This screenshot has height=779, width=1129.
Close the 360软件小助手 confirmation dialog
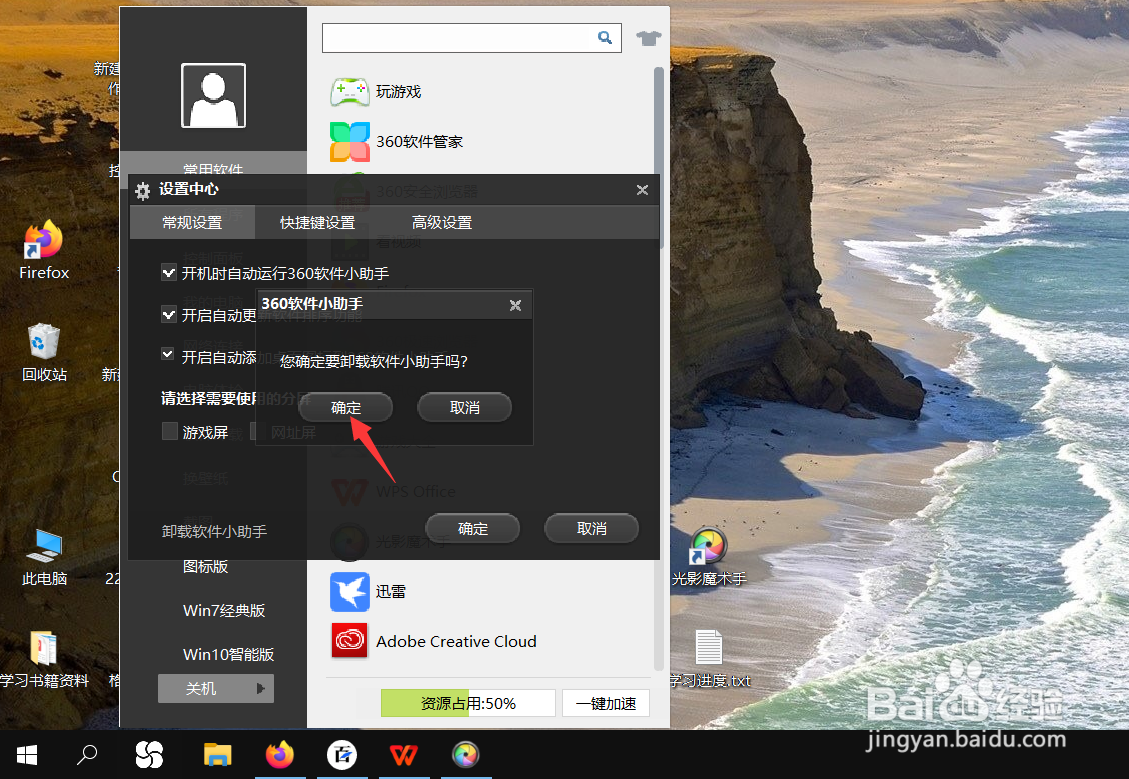[516, 305]
